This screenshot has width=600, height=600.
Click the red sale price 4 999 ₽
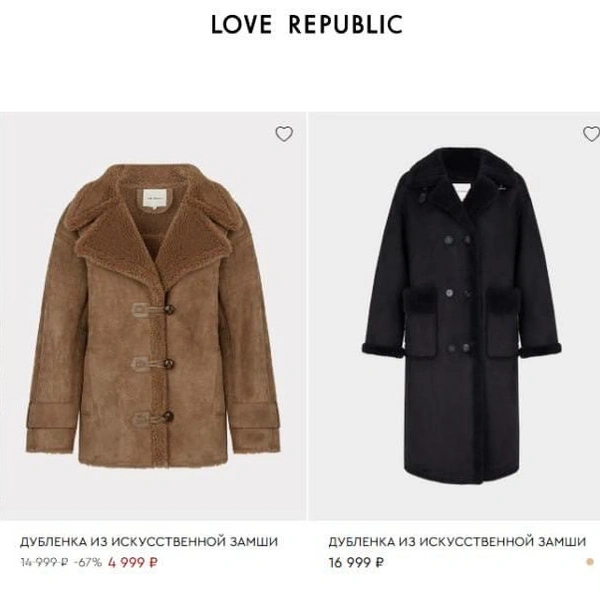(133, 562)
